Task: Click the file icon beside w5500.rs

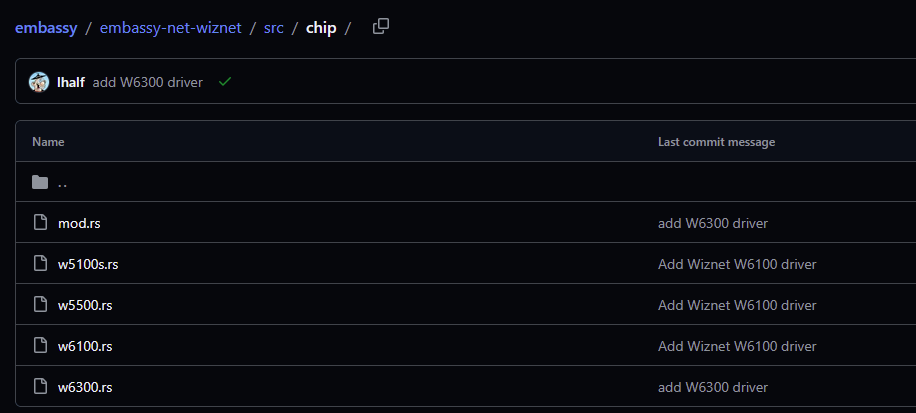Action: pos(40,305)
